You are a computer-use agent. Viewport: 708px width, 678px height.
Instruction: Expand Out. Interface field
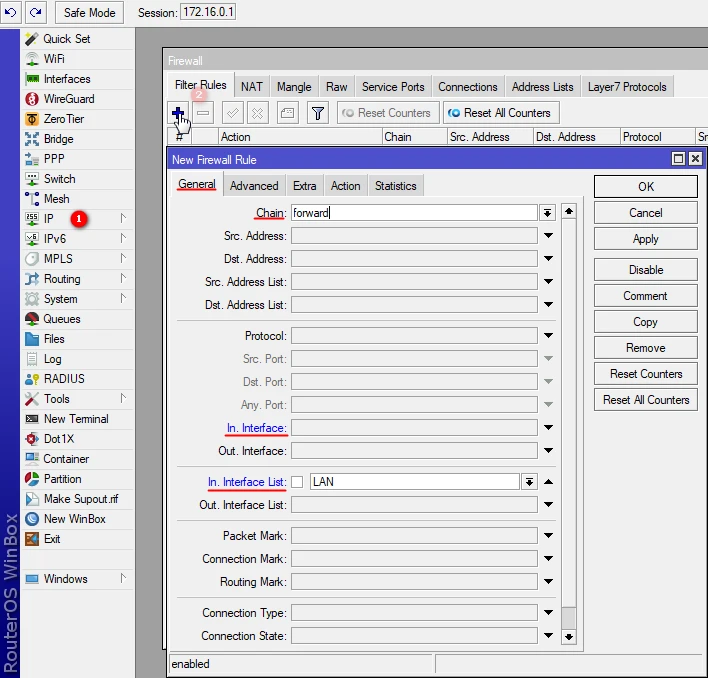coord(548,450)
